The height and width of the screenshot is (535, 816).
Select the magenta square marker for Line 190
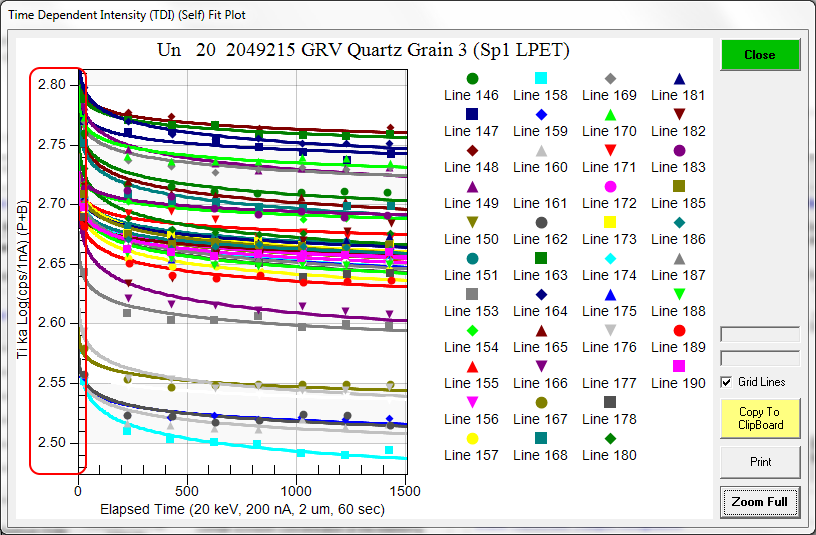pyautogui.click(x=679, y=366)
